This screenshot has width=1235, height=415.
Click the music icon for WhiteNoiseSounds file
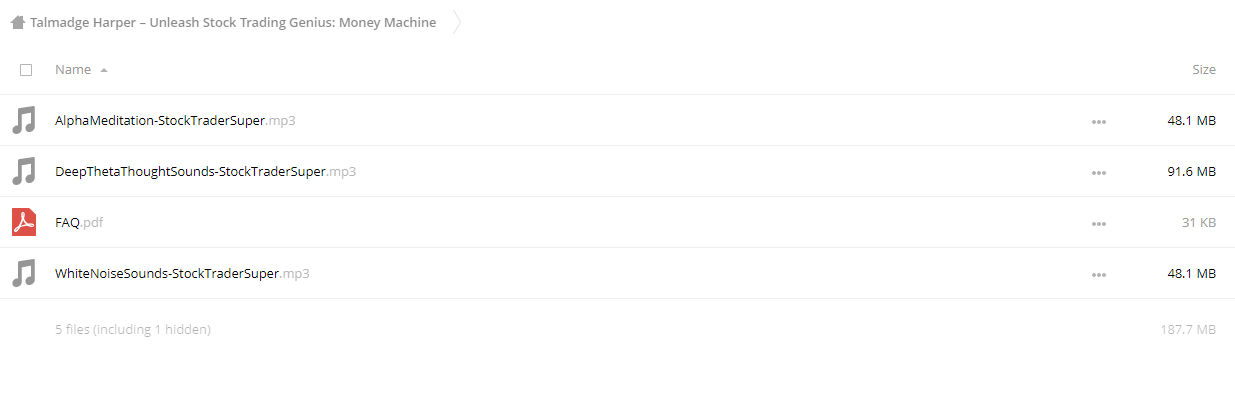pyautogui.click(x=24, y=273)
